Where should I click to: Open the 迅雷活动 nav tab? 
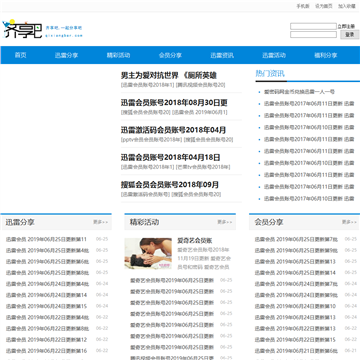pyautogui.click(x=274, y=55)
